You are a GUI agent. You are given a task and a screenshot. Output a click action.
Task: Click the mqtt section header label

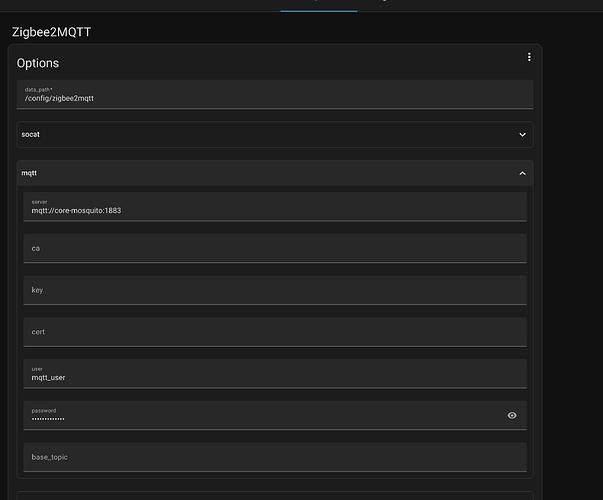point(29,173)
